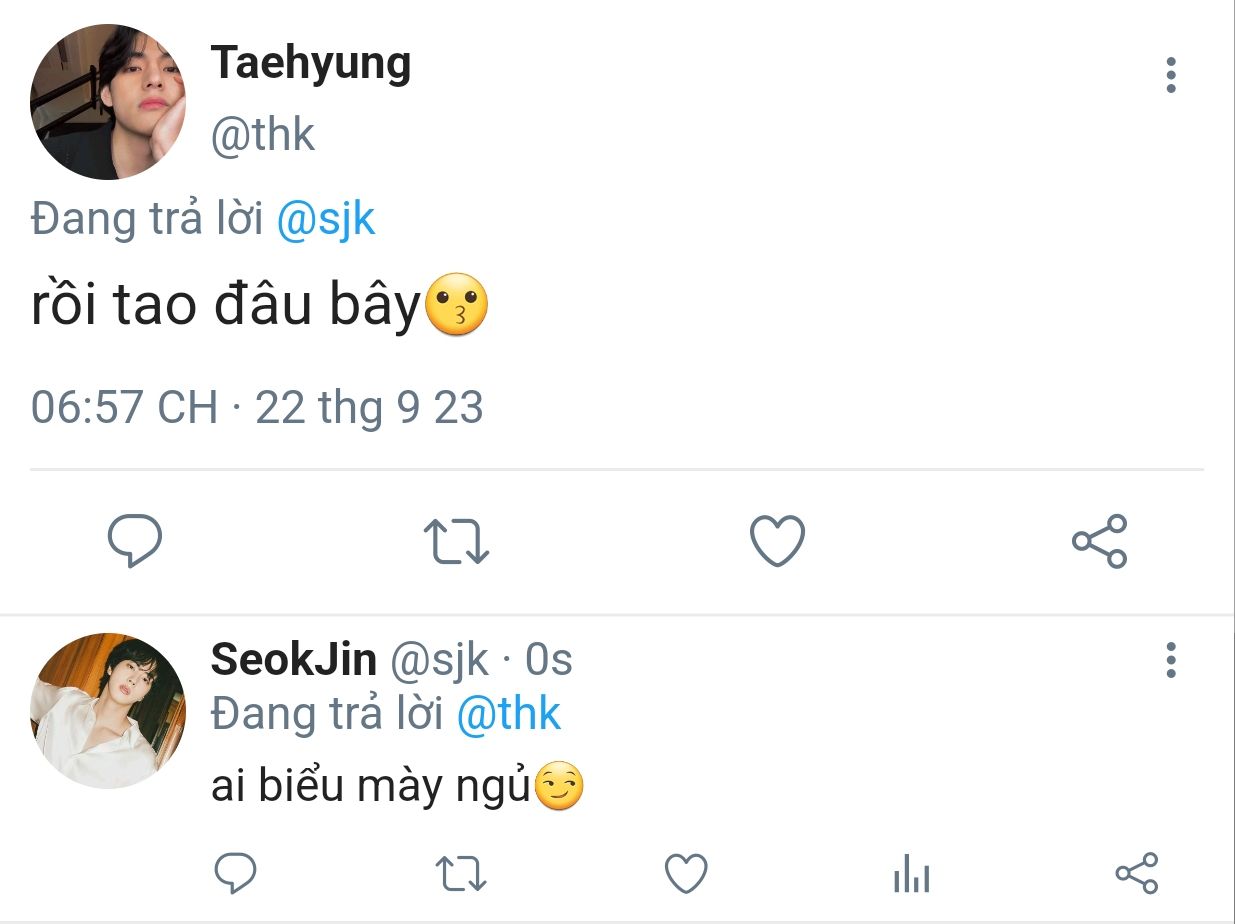This screenshot has height=924, width=1235.
Task: Open more options on Taehyung's tweet
Action: (1171, 75)
